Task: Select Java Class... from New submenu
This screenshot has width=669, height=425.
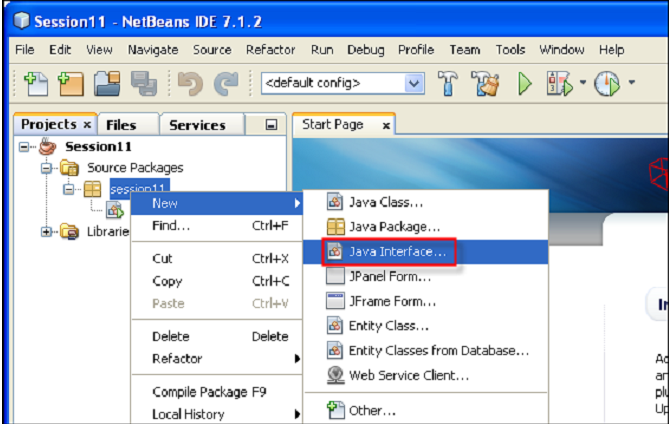Action: click(x=425, y=202)
